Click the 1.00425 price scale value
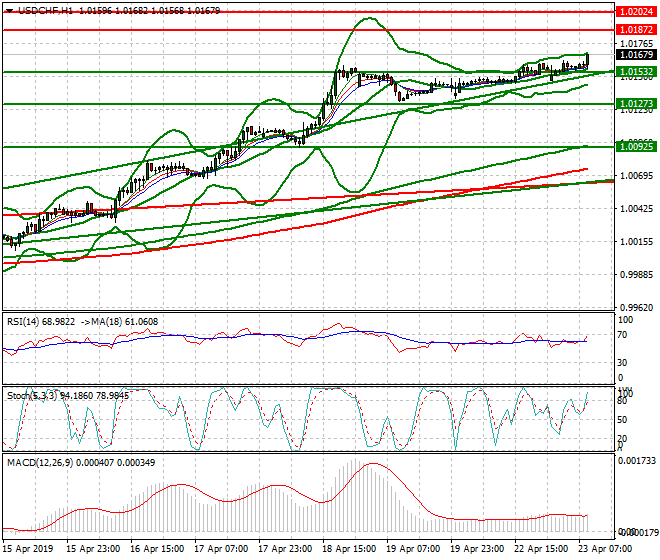Image resolution: width=660 pixels, height=560 pixels. click(x=637, y=208)
